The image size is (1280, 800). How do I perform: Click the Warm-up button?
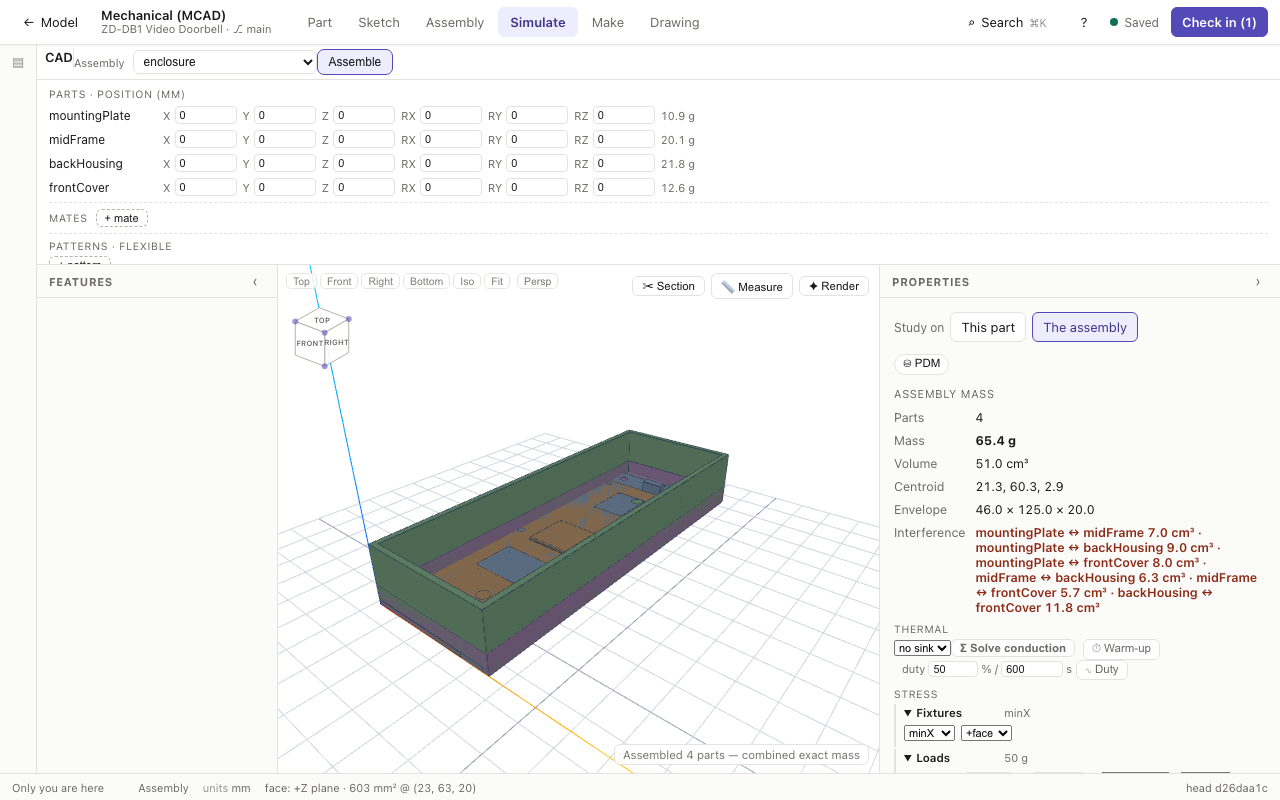tap(1121, 648)
